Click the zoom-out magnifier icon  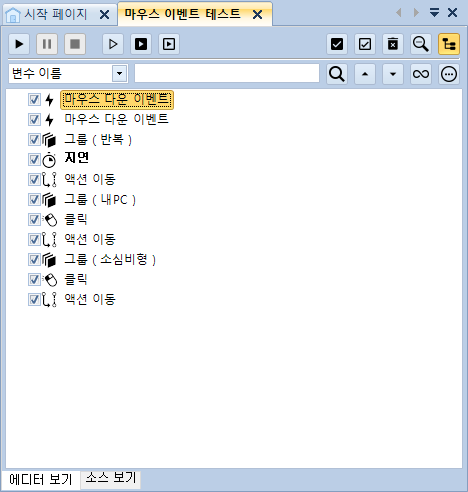click(421, 44)
